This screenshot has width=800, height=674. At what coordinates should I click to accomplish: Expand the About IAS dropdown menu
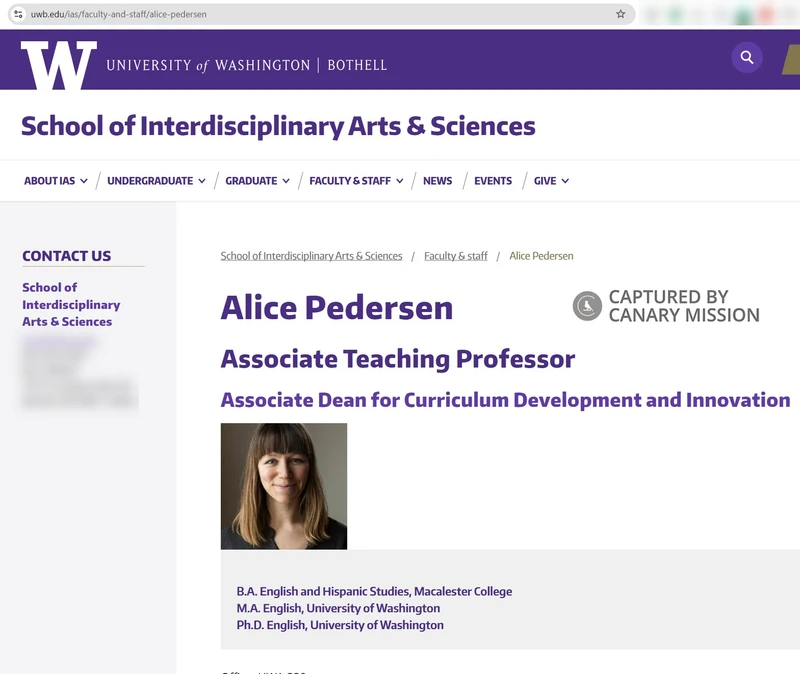point(56,181)
